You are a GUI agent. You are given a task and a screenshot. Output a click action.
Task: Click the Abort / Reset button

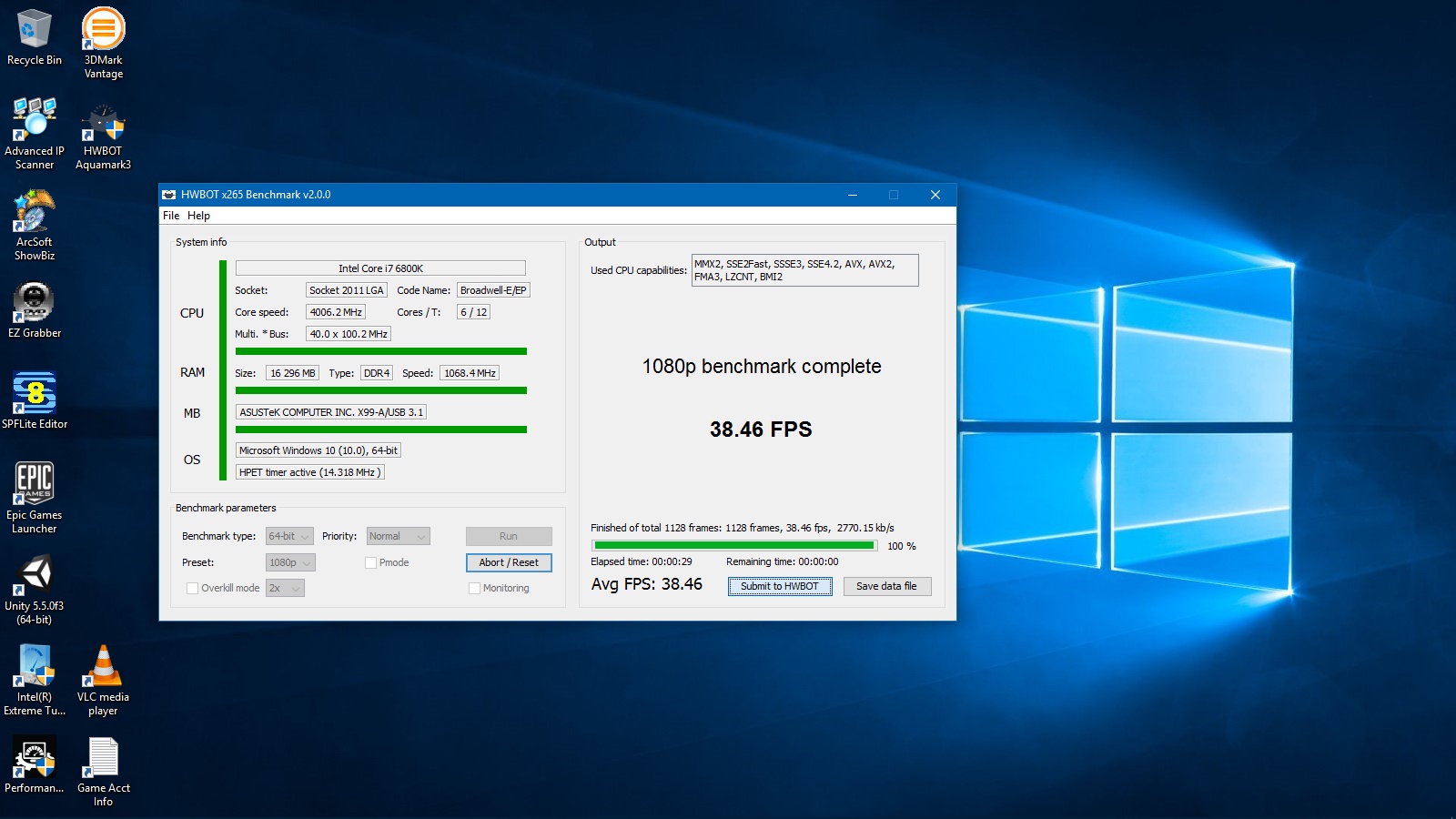(x=509, y=562)
